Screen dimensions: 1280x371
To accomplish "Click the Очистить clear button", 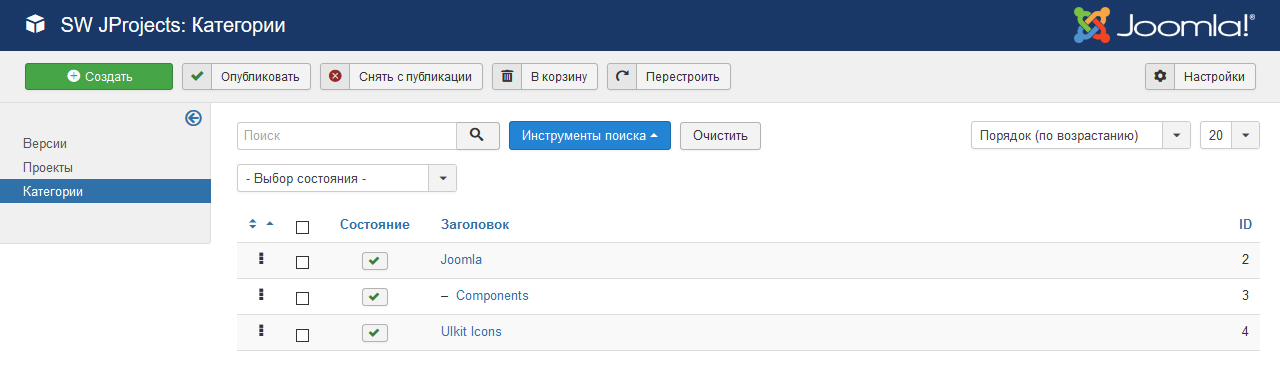I will (720, 136).
